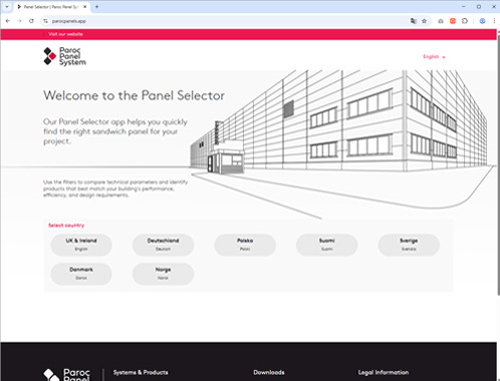
Task: Close the Panel Selector tab
Action: (85, 7)
